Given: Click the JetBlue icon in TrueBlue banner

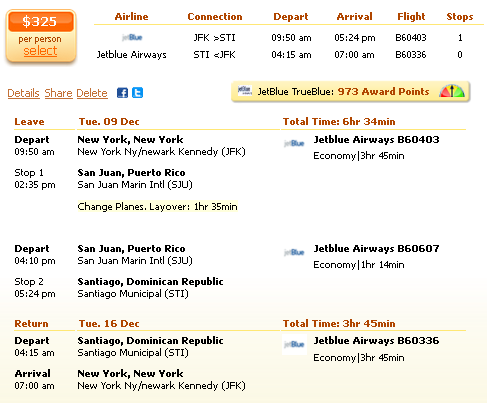Looking at the screenshot, I should (x=245, y=91).
